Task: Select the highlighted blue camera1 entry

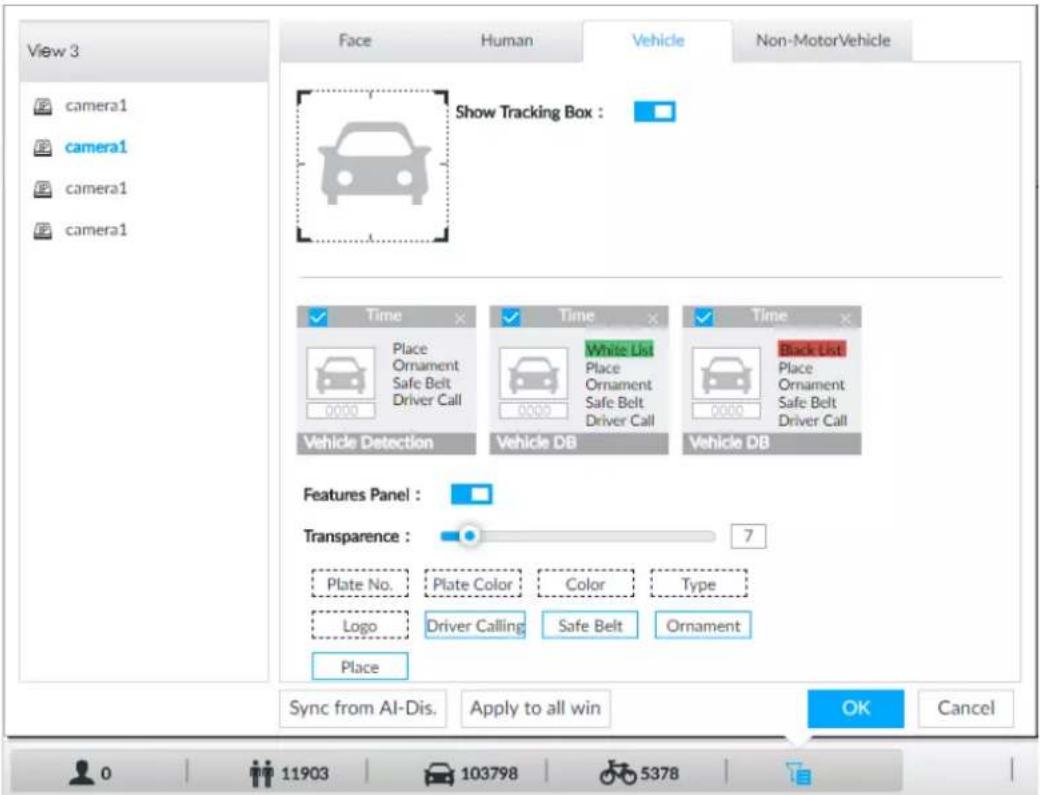Action: [96, 147]
